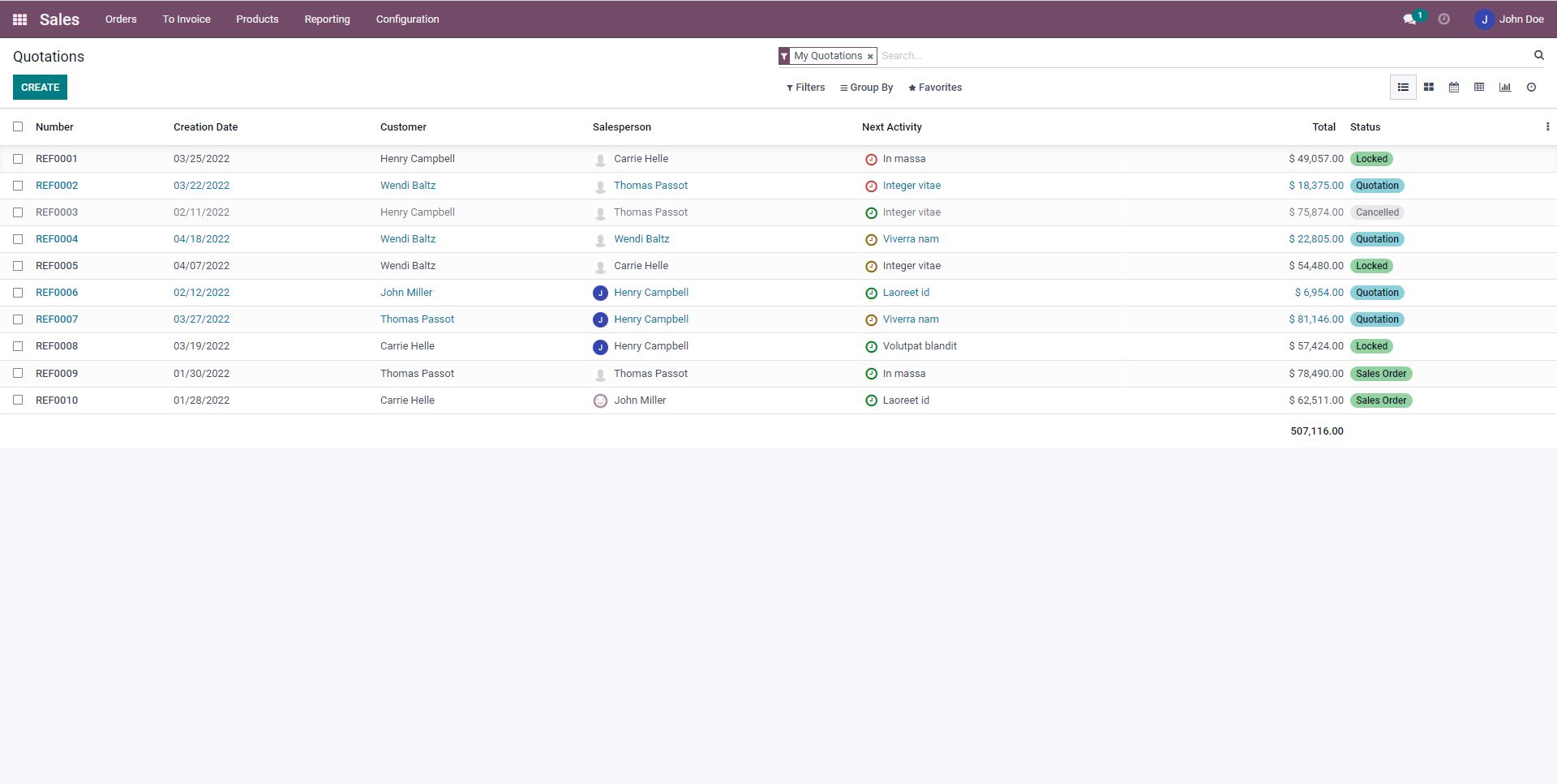The image size is (1557, 784).
Task: Switch to Calendar view
Action: click(1453, 88)
